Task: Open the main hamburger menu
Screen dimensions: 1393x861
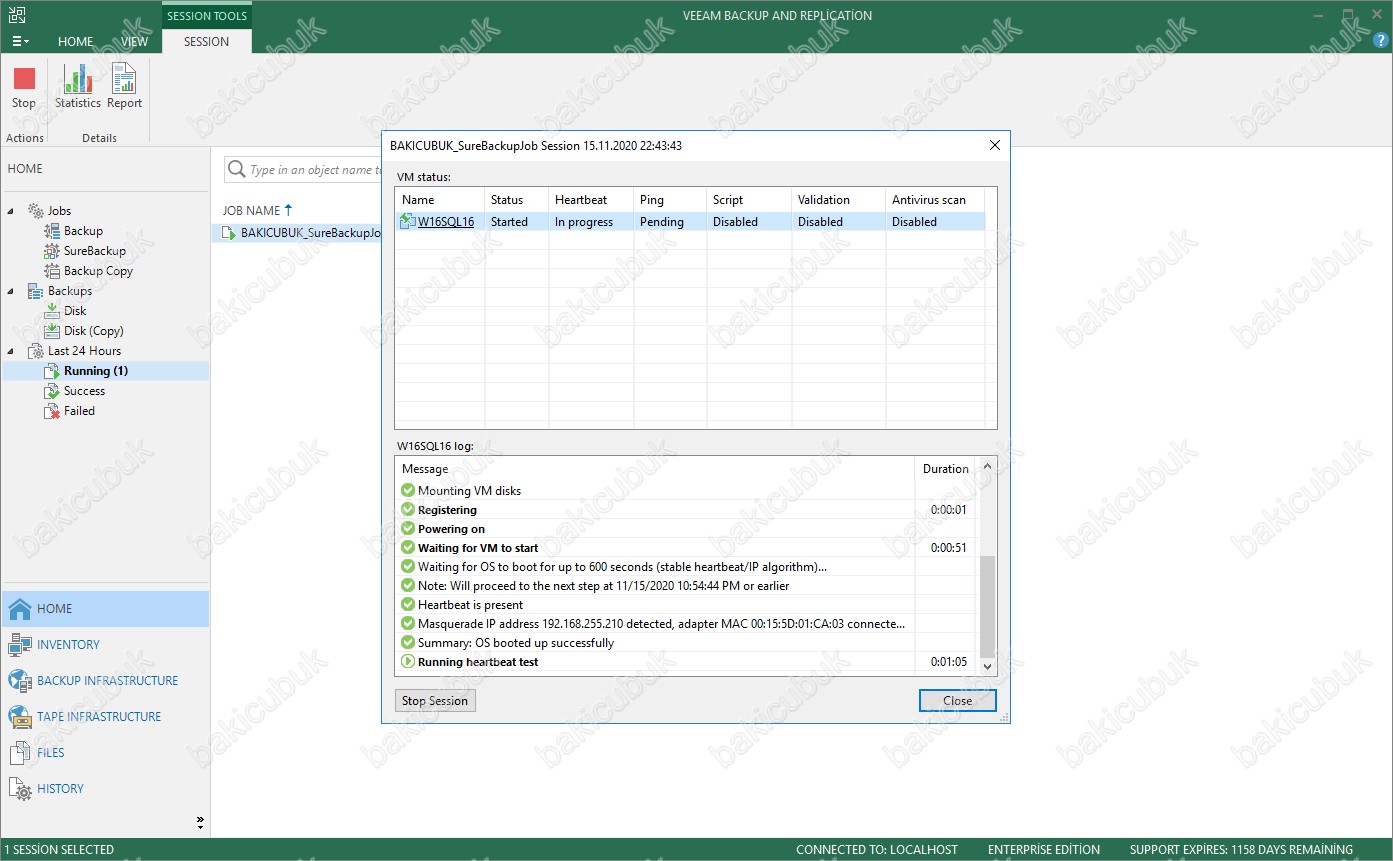Action: [20, 41]
